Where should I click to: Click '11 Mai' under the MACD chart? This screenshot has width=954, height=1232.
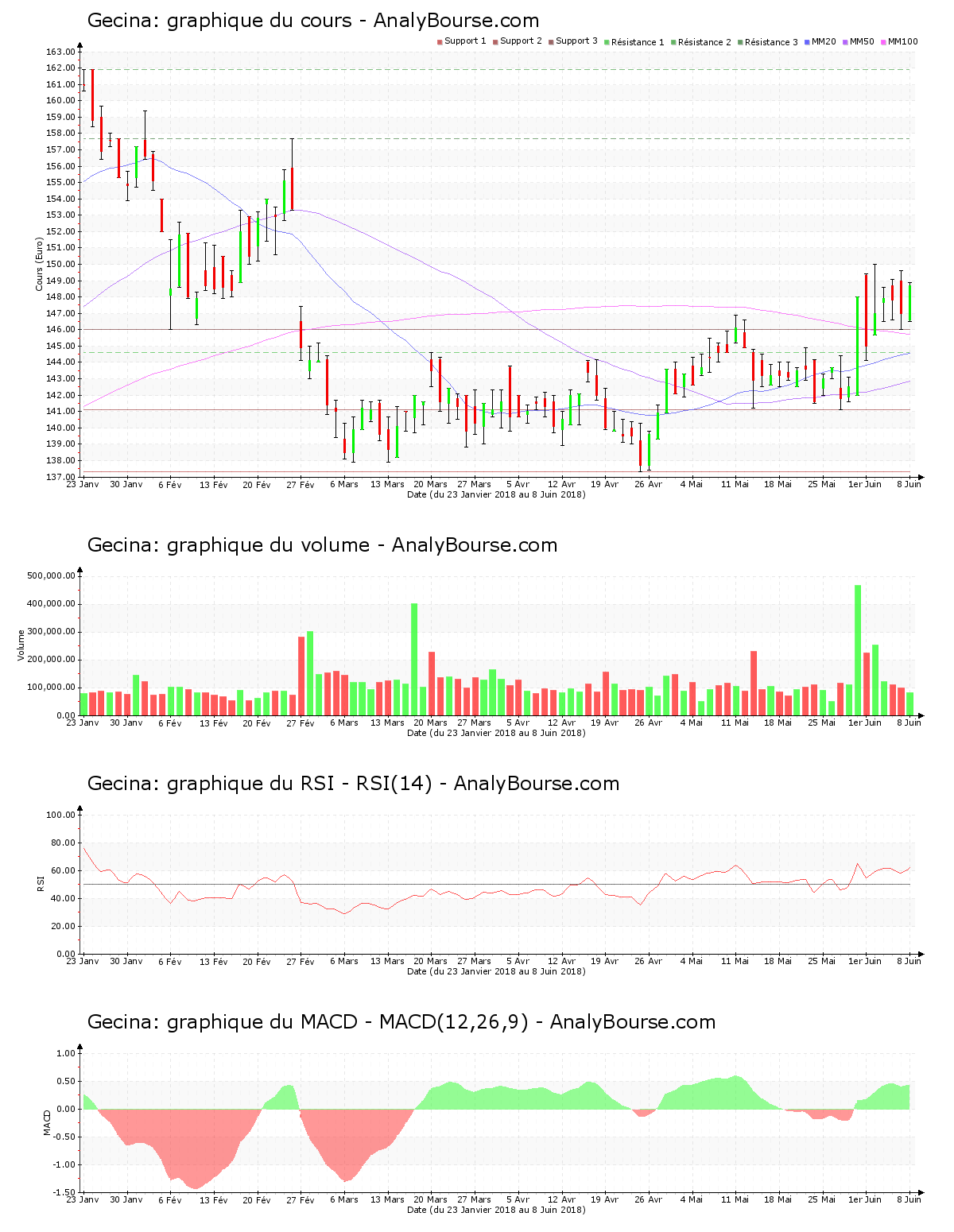click(x=735, y=1199)
